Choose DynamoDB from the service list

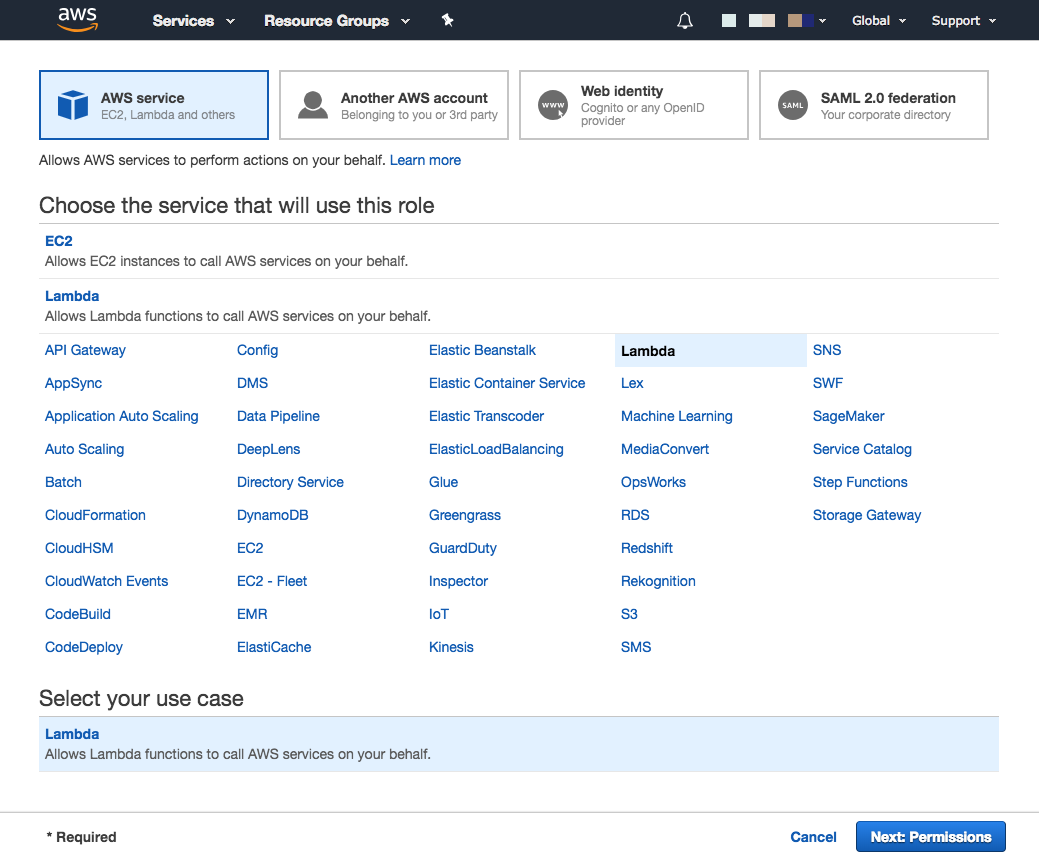point(272,515)
